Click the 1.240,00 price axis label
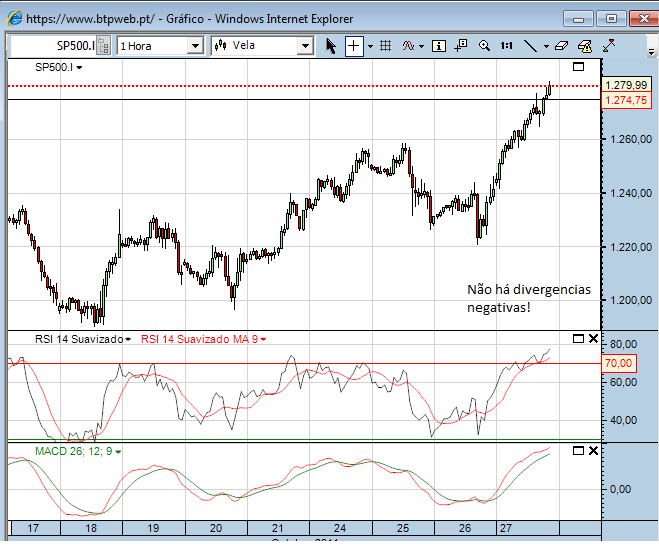Screen dimensions: 659x546 click(631, 193)
